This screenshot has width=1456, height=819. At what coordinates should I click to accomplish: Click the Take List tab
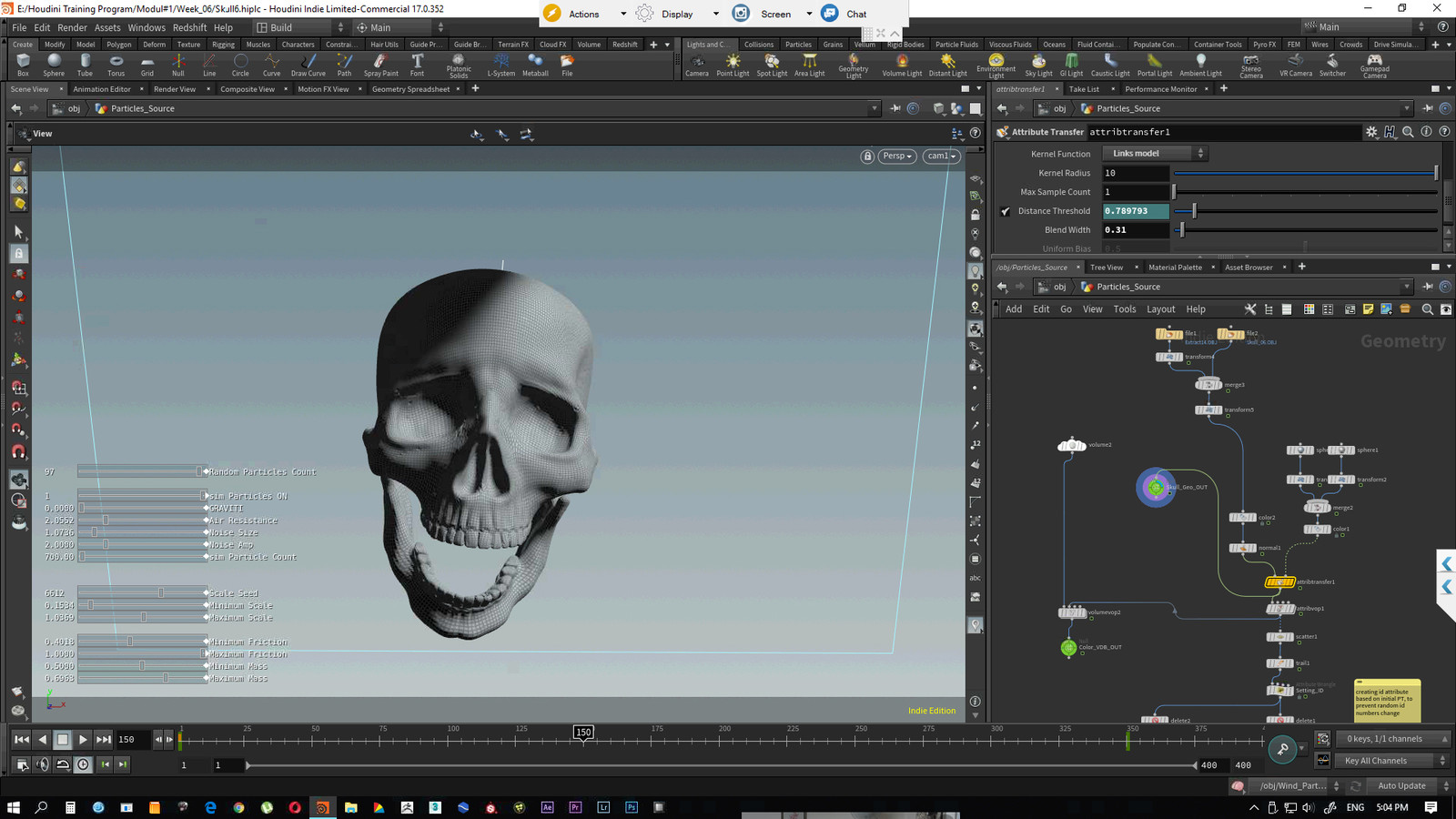tap(1086, 88)
